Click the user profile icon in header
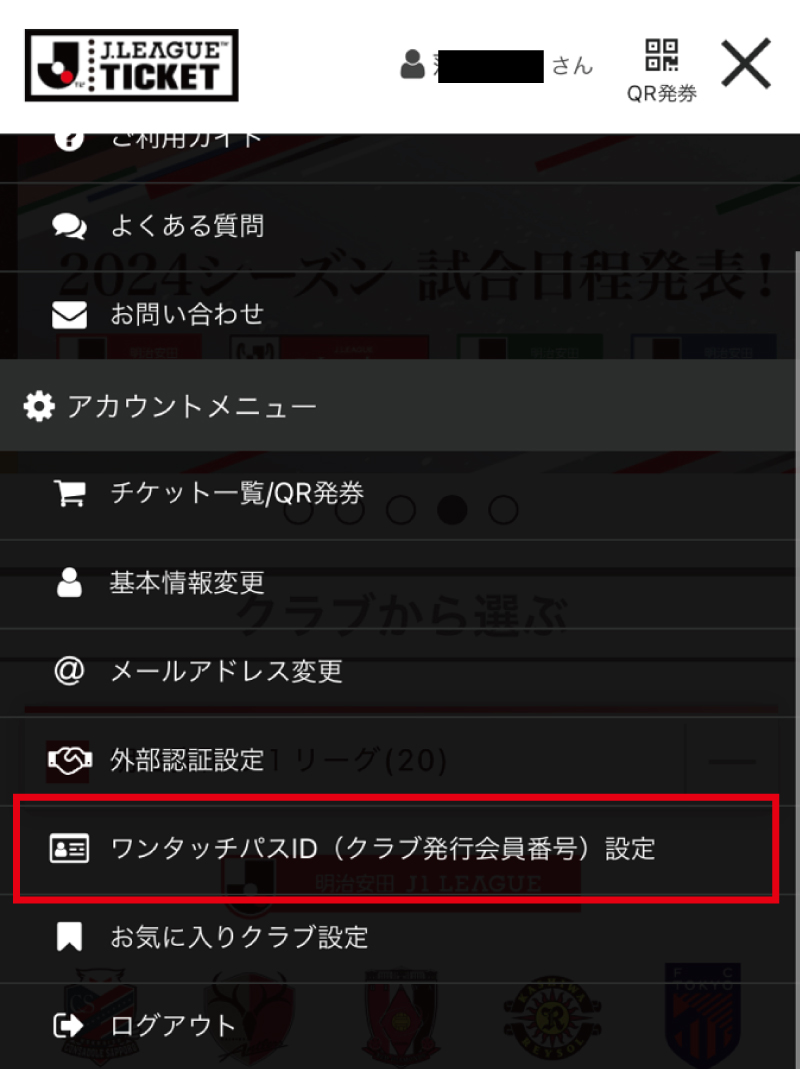800x1069 pixels. (x=412, y=64)
